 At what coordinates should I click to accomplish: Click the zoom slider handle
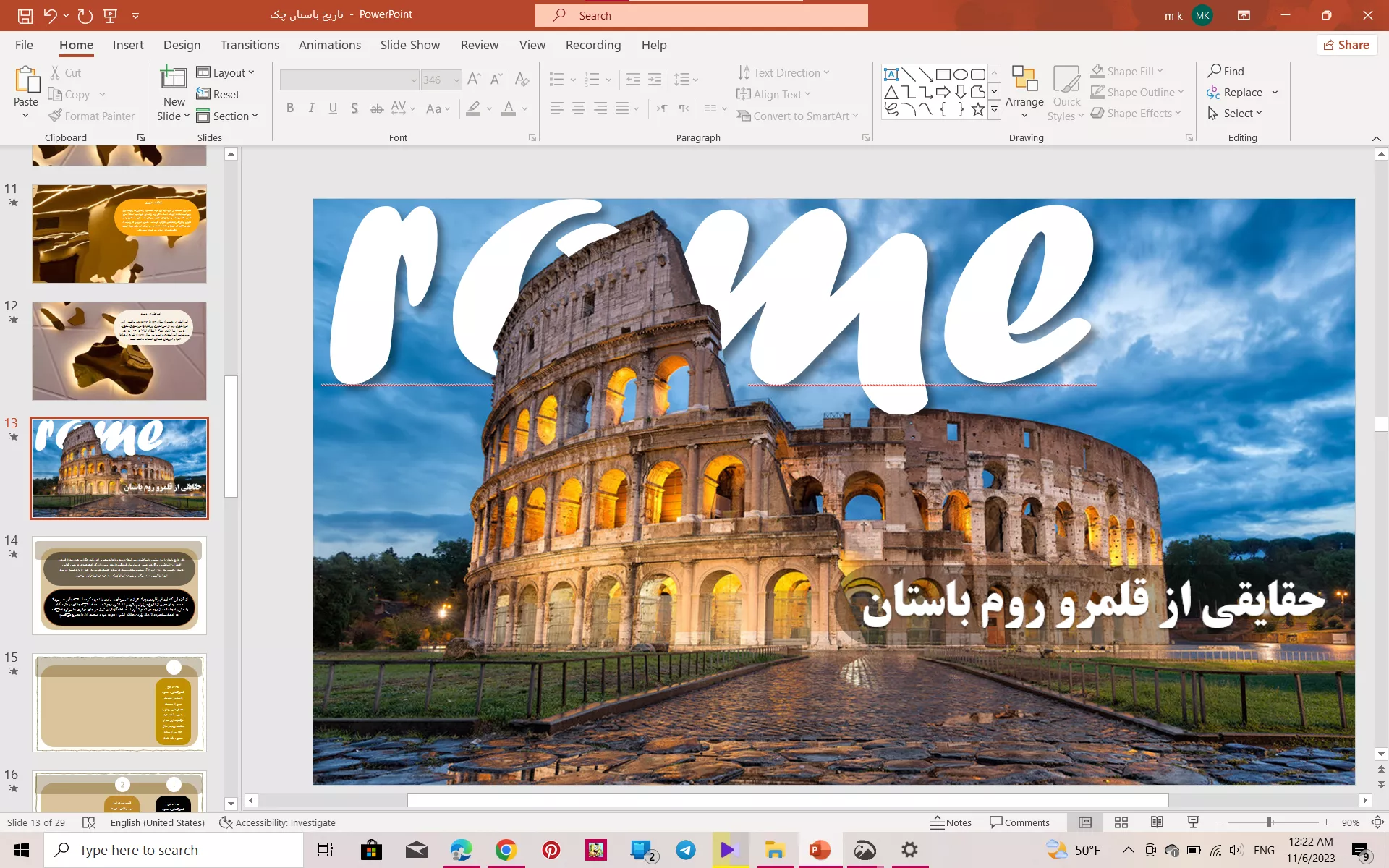[x=1269, y=822]
